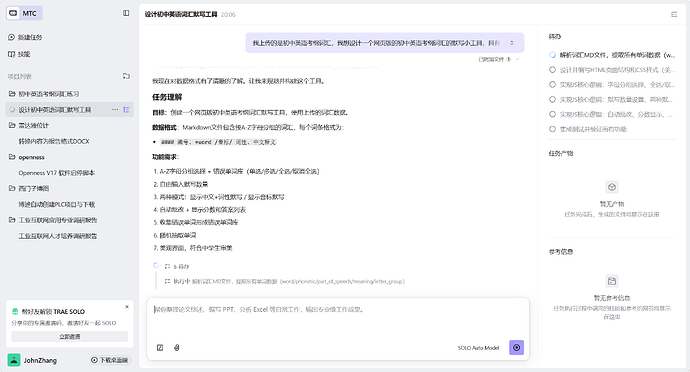Open the 技能 skills book icon

(x=11, y=54)
